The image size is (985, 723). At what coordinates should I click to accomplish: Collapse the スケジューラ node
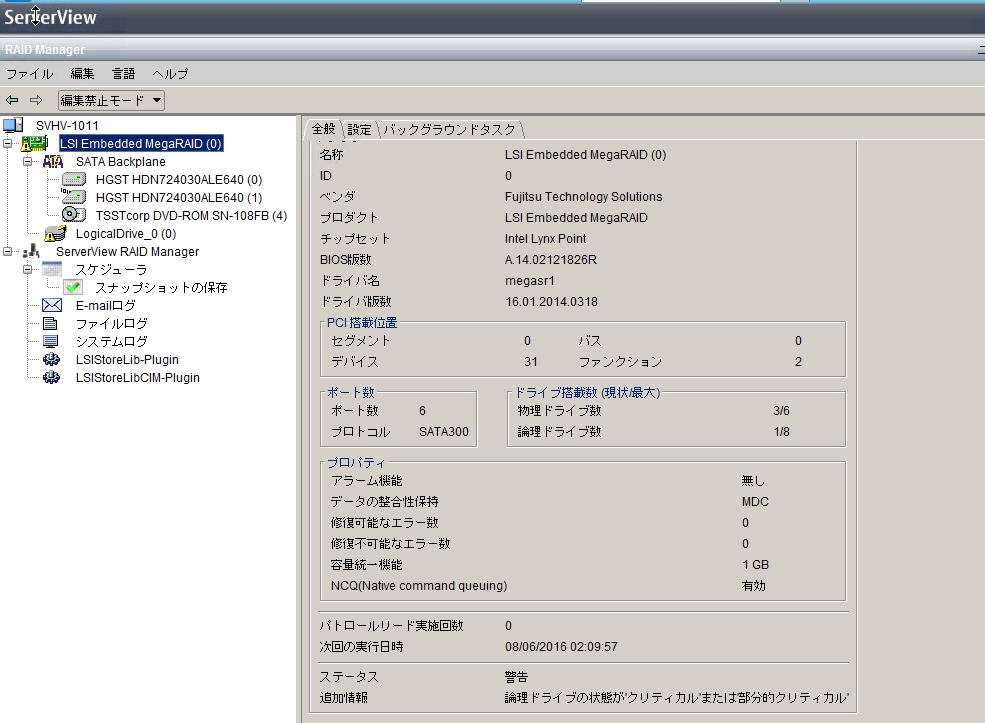point(28,270)
